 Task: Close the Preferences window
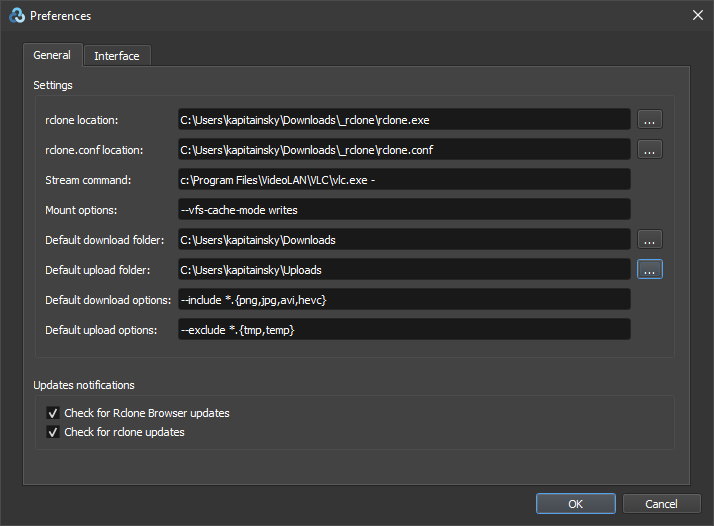pos(698,15)
